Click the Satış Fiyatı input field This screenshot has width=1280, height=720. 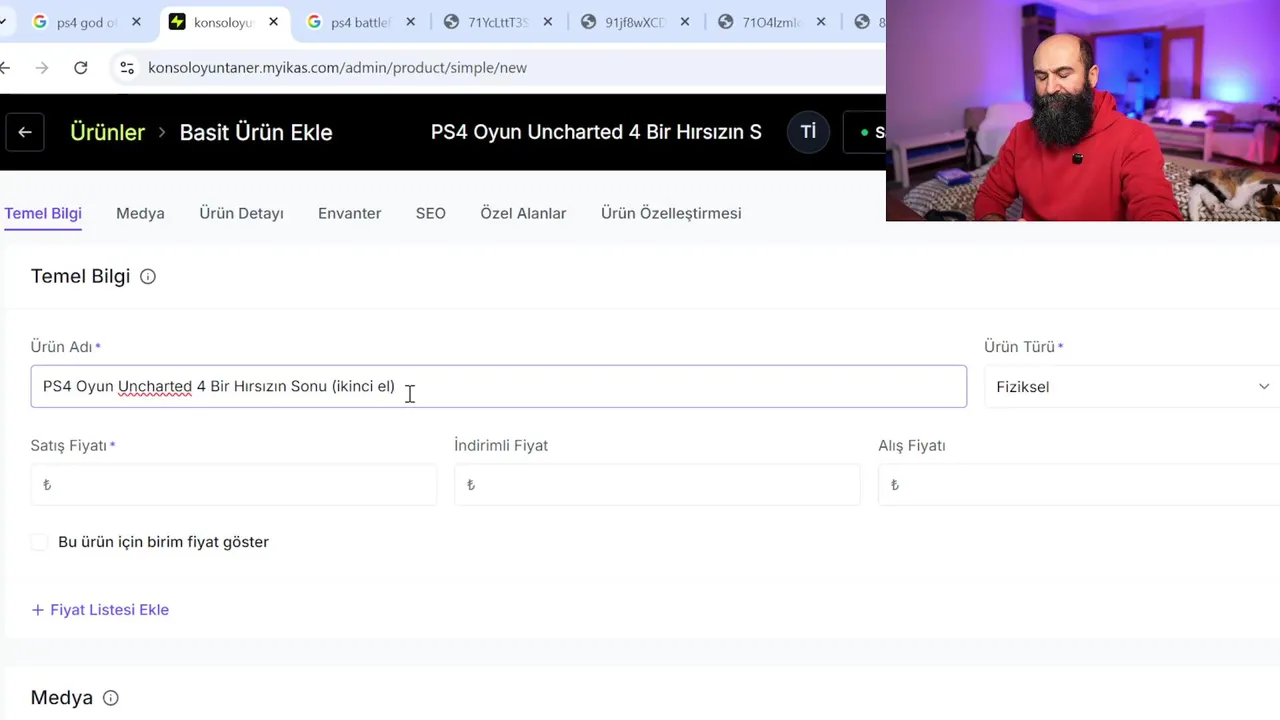(x=233, y=485)
